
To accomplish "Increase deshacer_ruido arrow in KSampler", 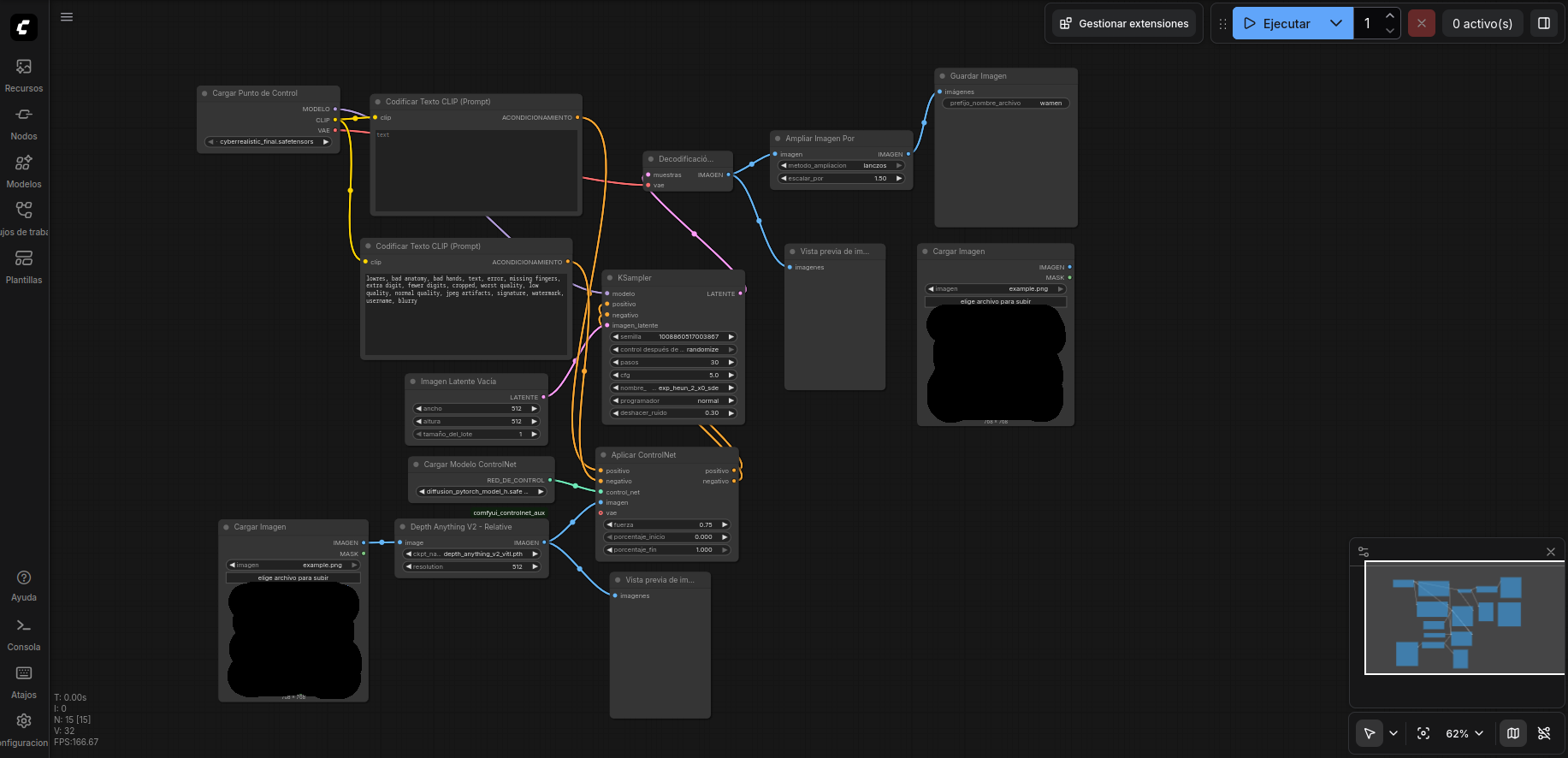I will pos(731,413).
